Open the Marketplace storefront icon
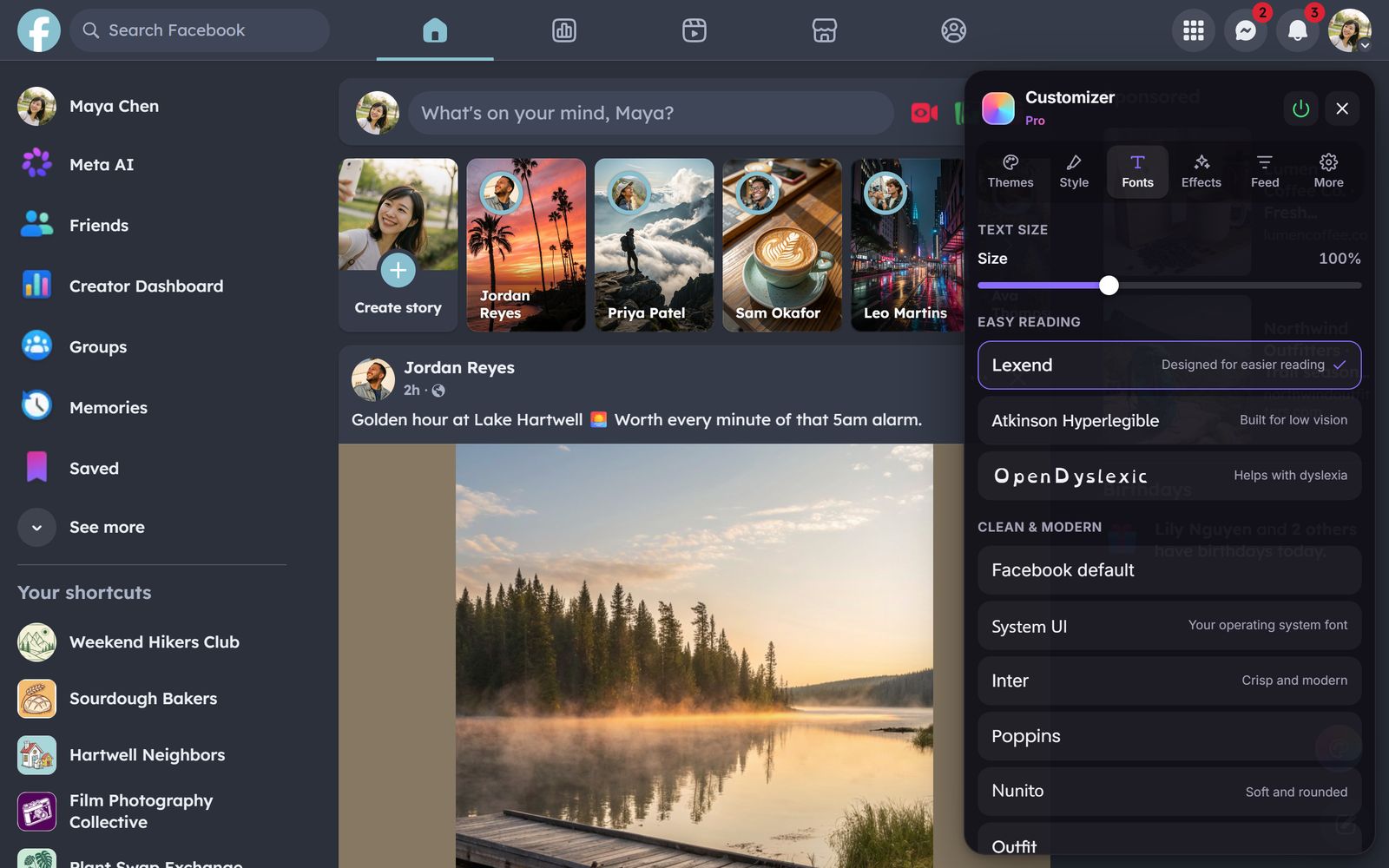The width and height of the screenshot is (1389, 868). point(824,30)
